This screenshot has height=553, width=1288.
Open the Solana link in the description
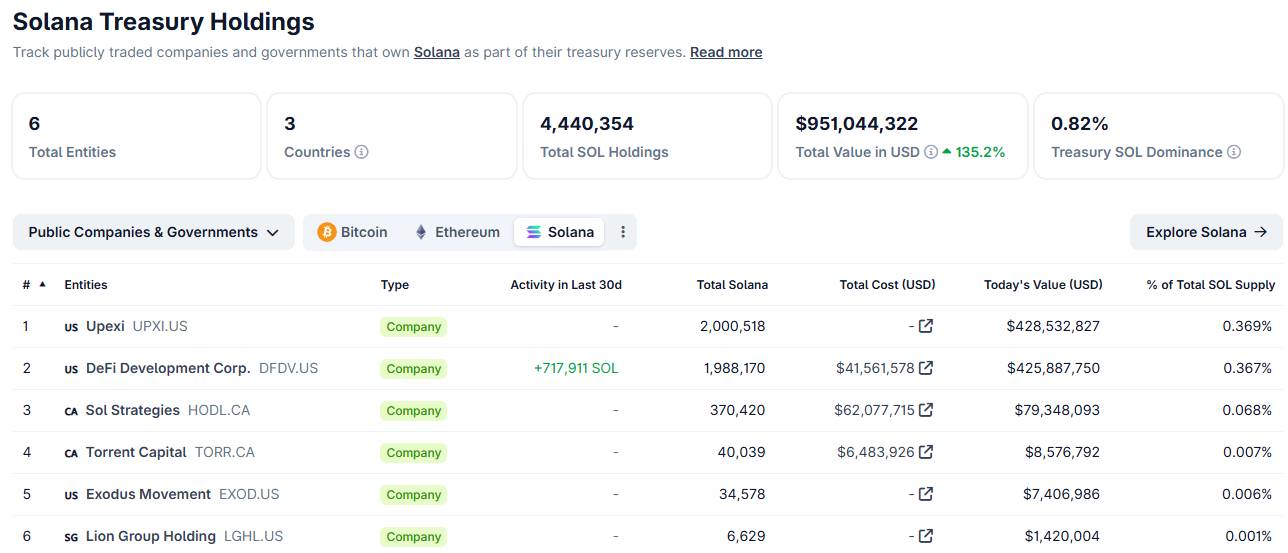tap(437, 52)
